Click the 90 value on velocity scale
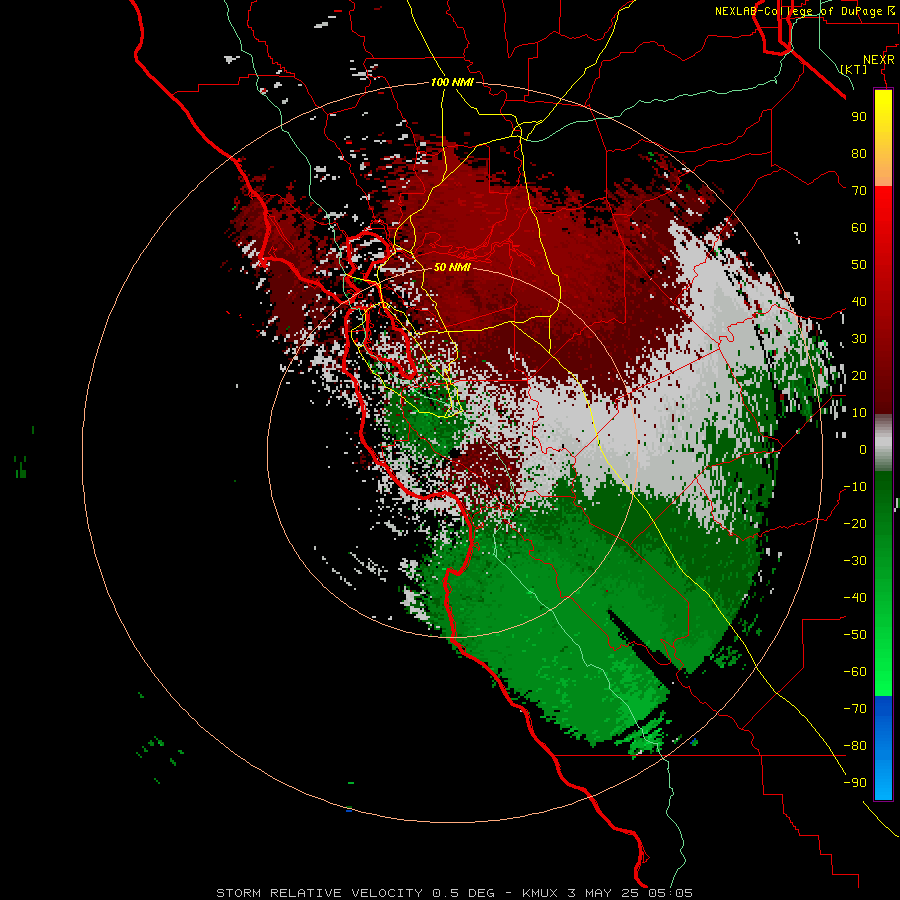This screenshot has width=900, height=900. click(x=859, y=117)
